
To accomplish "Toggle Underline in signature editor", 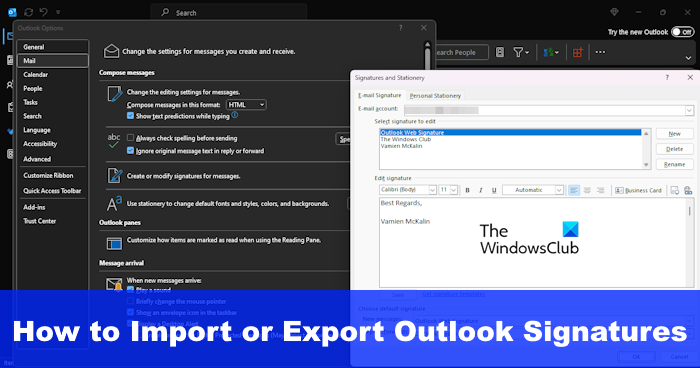I will [494, 190].
